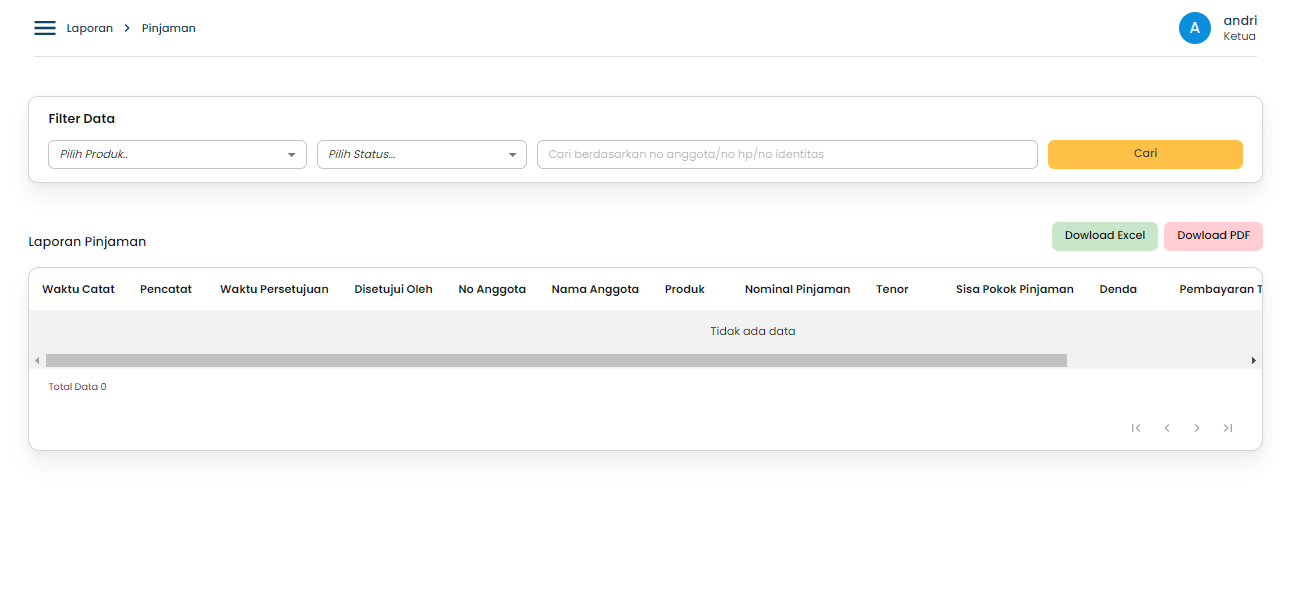This screenshot has height=599, width=1303.
Task: Download the report as PDF
Action: pos(1213,236)
